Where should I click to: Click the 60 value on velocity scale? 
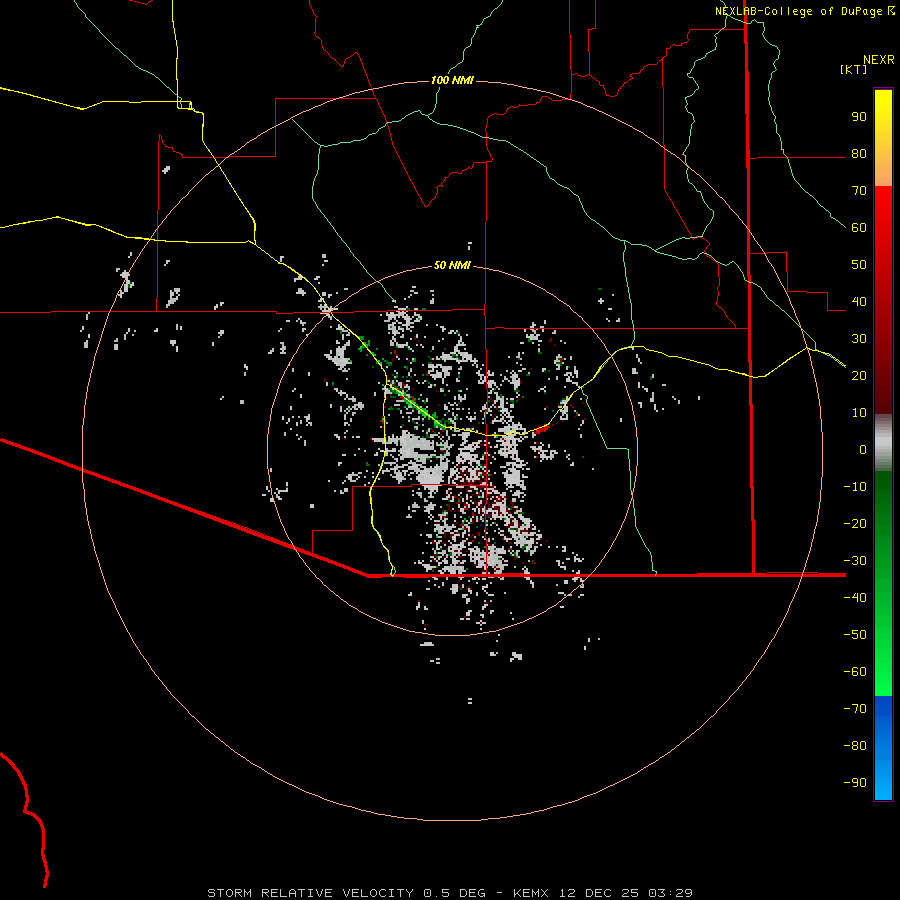point(859,228)
